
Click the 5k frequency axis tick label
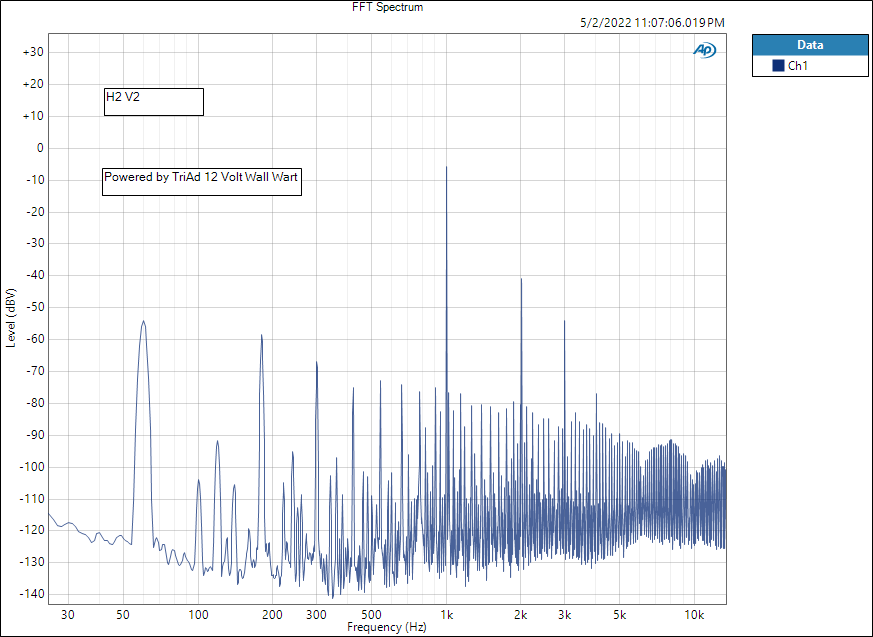(x=620, y=615)
